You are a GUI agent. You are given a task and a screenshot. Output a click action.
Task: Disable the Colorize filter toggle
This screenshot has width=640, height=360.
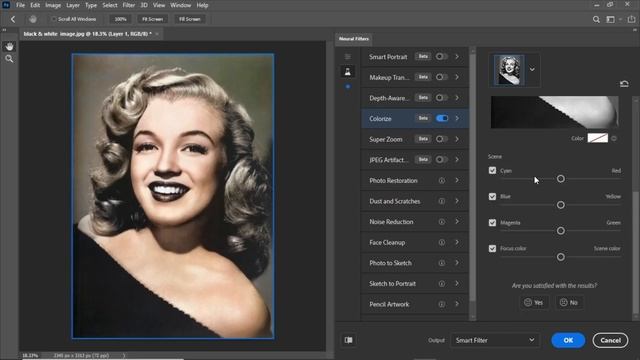click(442, 118)
